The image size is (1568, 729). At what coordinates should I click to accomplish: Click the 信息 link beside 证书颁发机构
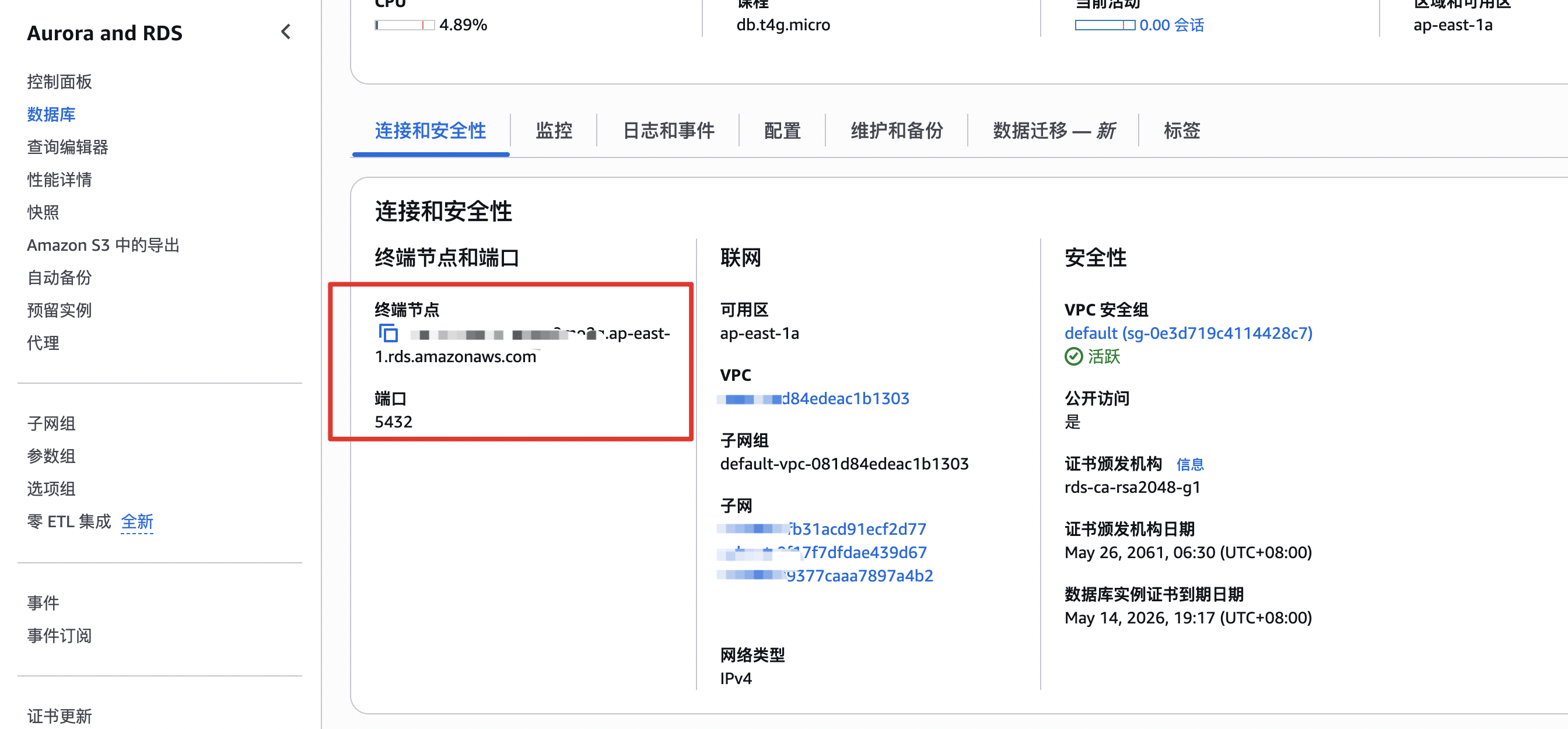coord(1190,465)
